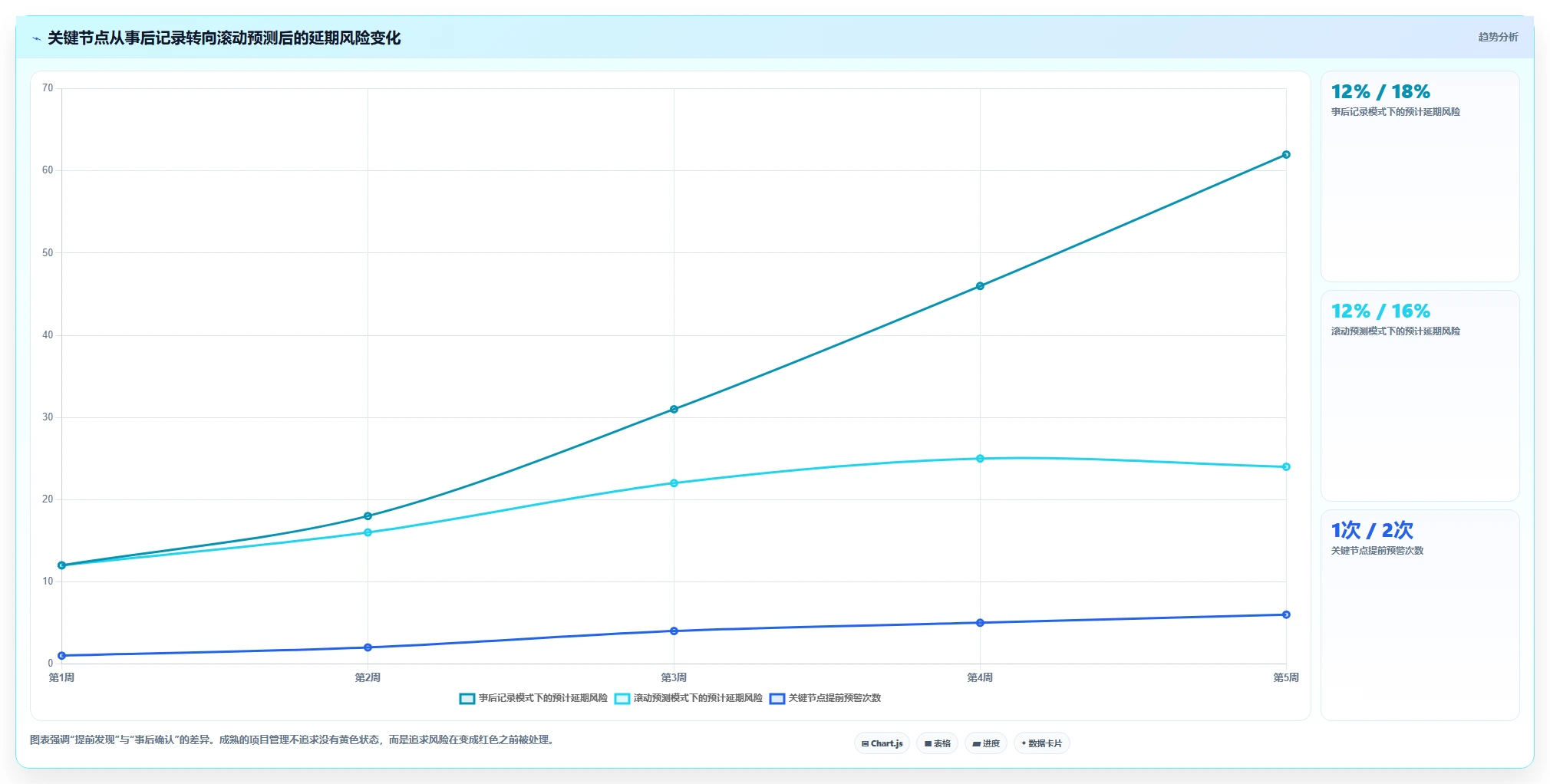Click the week 3 point on the cyan line
1550x784 pixels.
(674, 483)
